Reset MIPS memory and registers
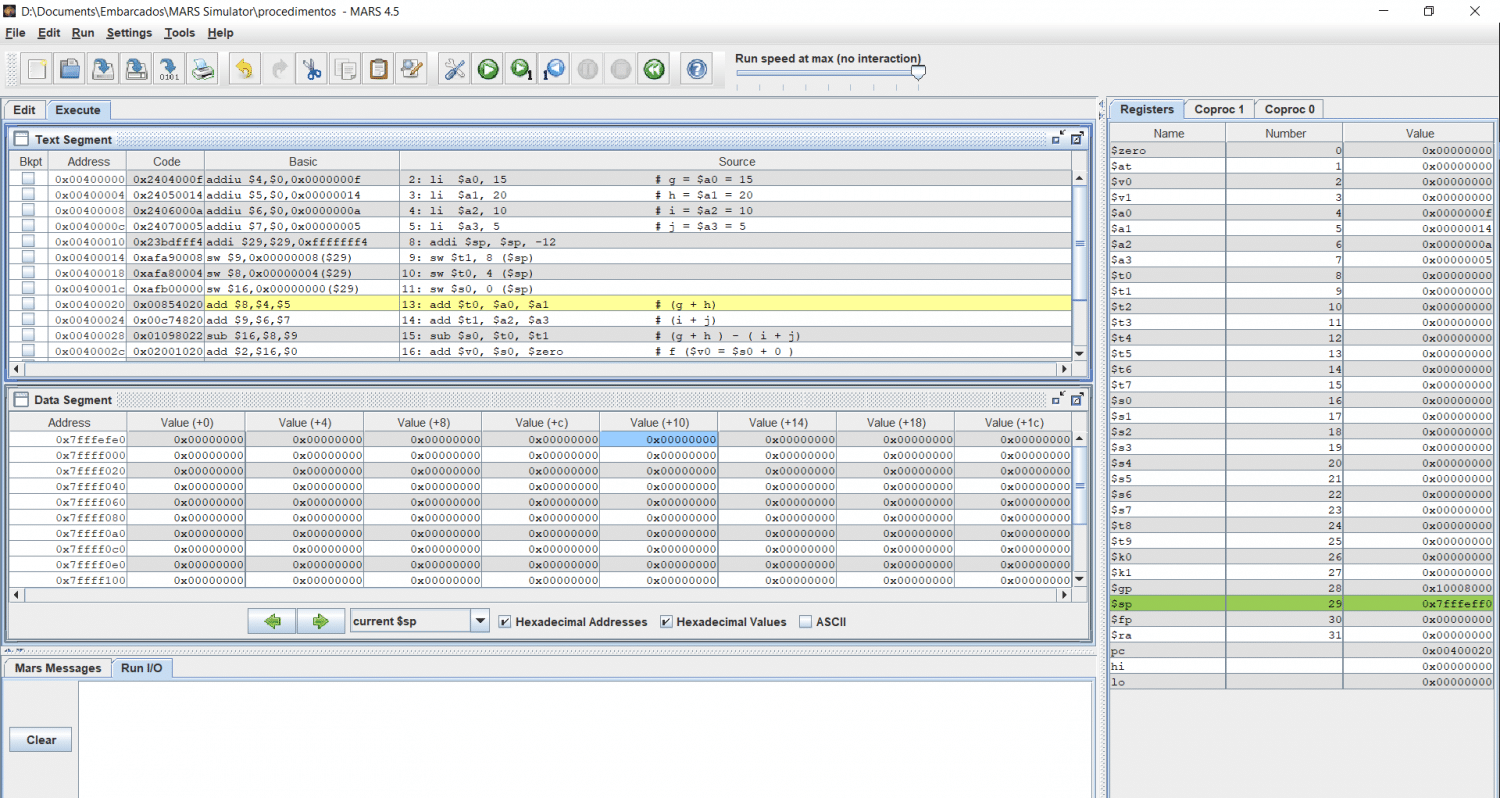The image size is (1500, 798). 654,69
